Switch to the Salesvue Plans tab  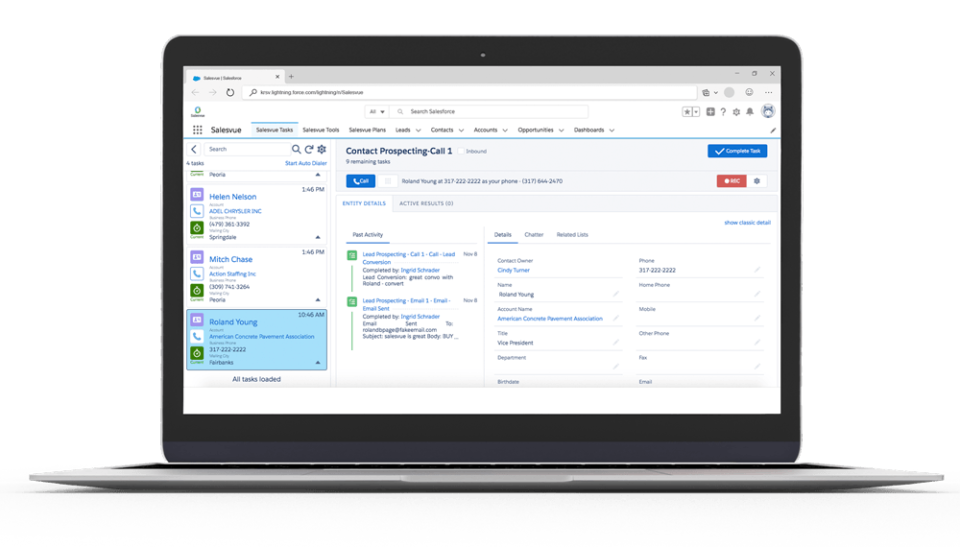tap(367, 130)
